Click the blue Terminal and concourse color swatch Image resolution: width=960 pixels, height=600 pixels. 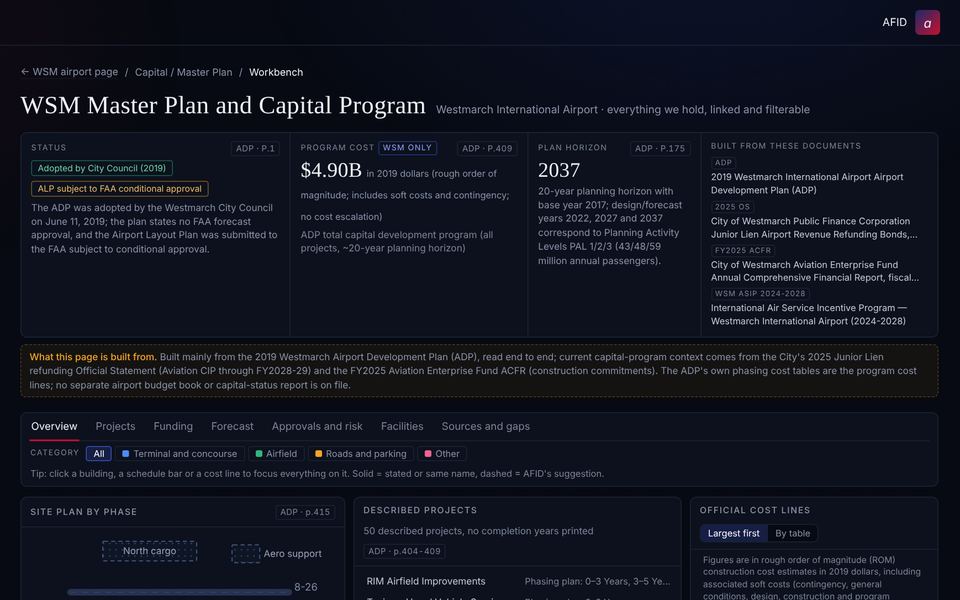coord(126,454)
